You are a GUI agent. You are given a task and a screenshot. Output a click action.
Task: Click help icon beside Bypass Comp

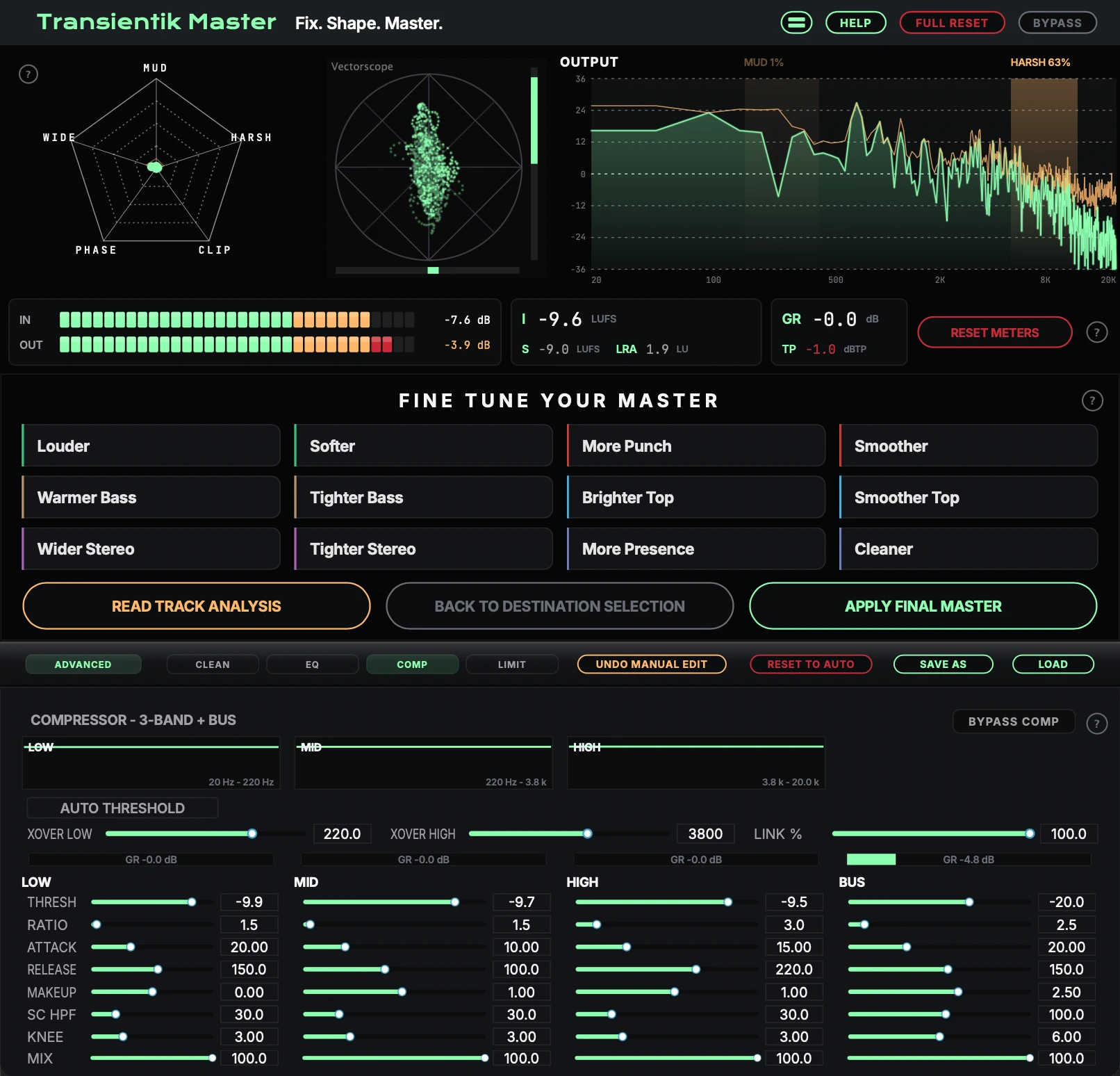pyautogui.click(x=1096, y=724)
